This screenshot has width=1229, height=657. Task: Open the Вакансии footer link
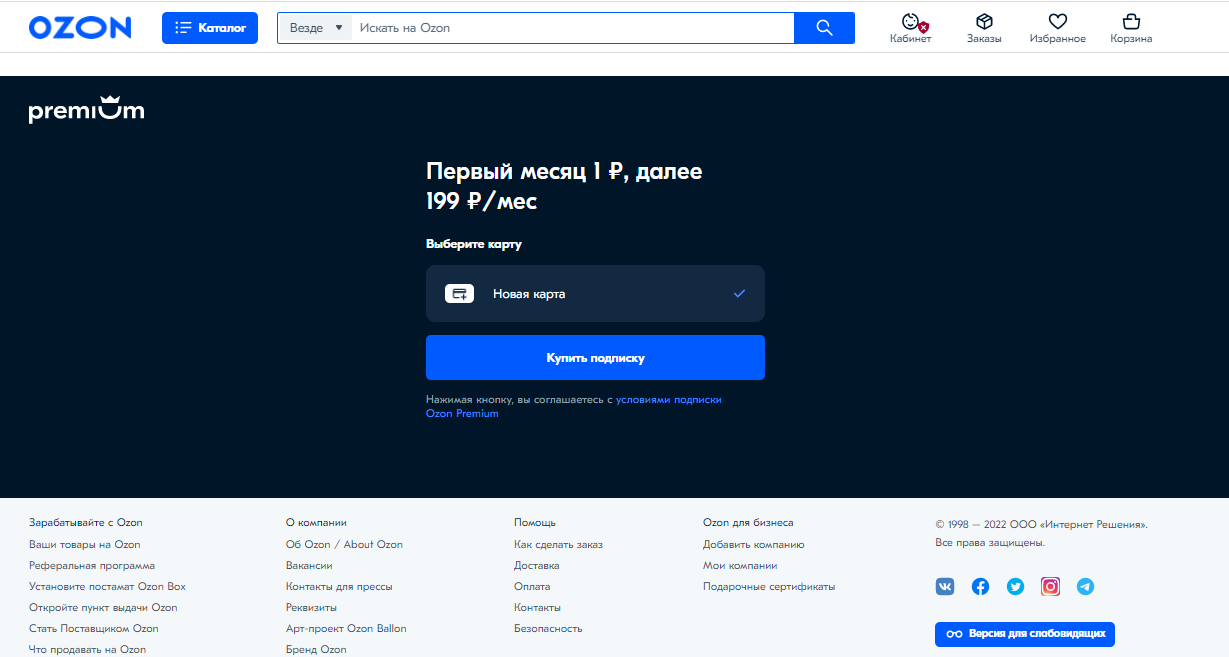(x=309, y=566)
